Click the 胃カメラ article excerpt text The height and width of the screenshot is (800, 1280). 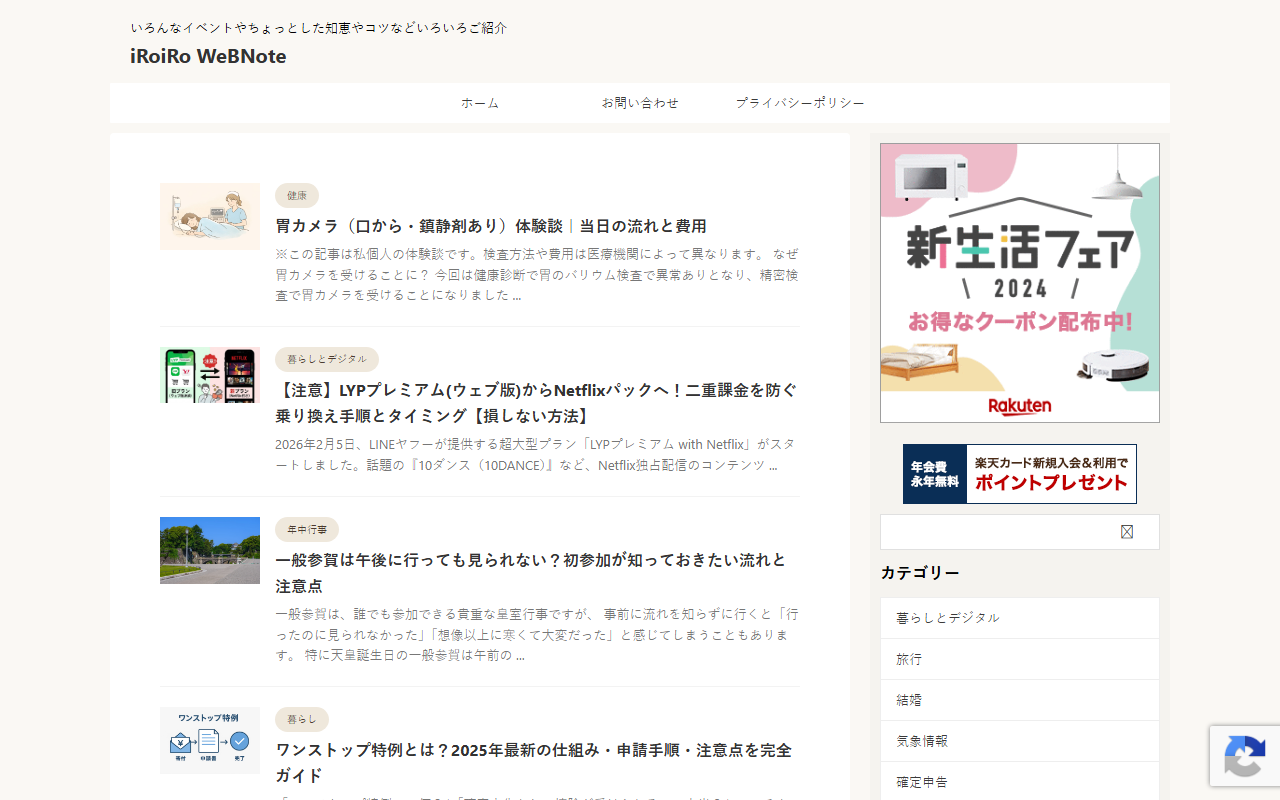click(x=537, y=274)
